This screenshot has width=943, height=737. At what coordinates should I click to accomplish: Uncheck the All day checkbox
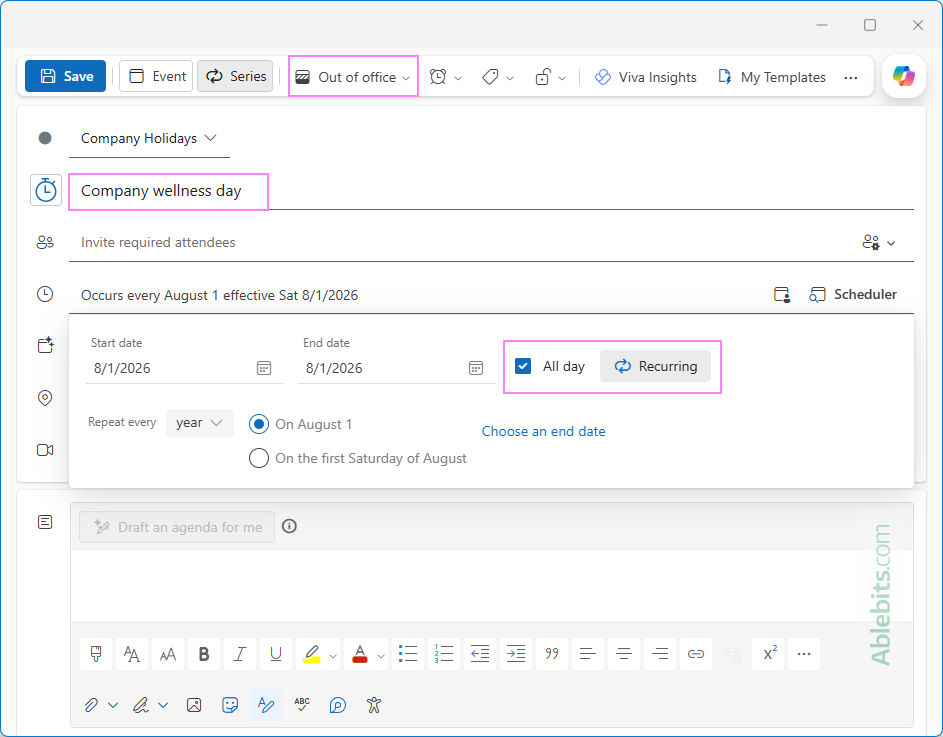(523, 366)
